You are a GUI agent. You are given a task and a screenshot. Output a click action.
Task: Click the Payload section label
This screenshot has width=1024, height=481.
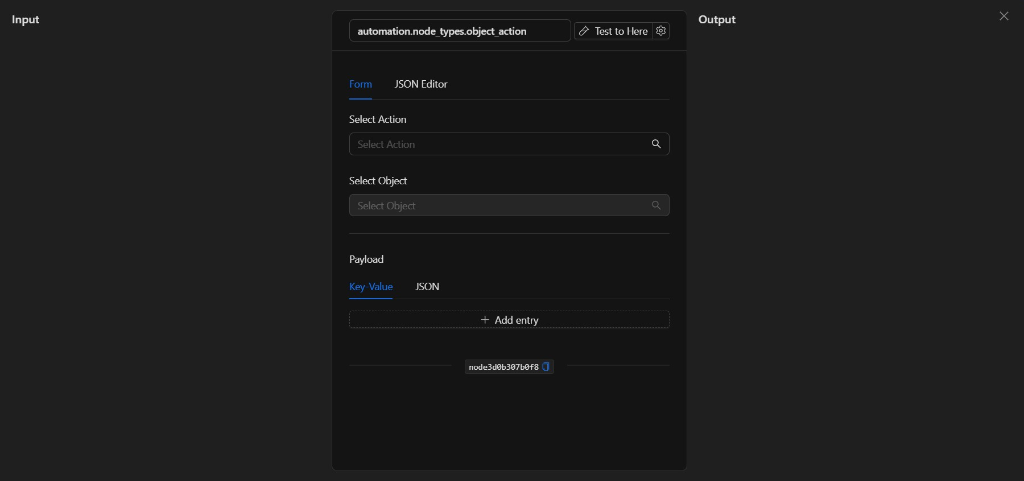pyautogui.click(x=366, y=259)
